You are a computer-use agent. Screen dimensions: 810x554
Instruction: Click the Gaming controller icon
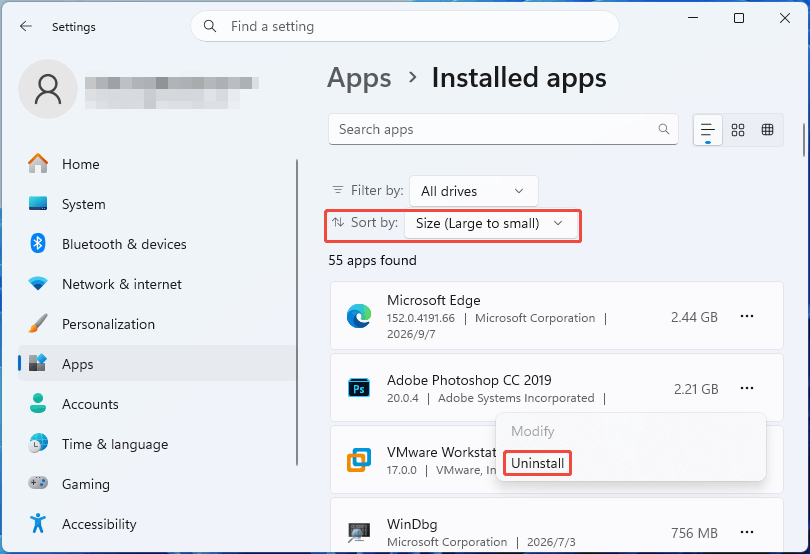[38, 483]
